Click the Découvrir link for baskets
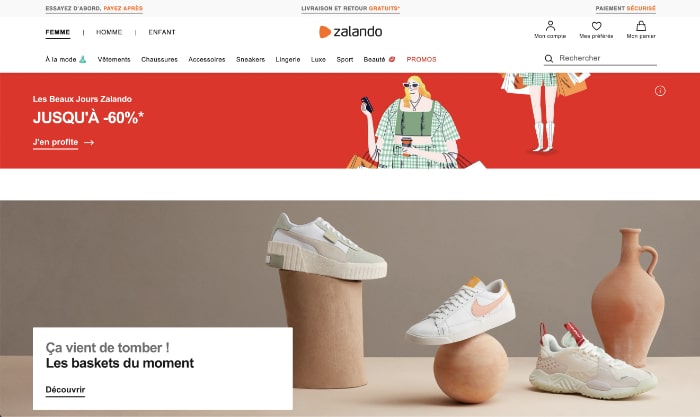This screenshot has height=417, width=700. 65,390
